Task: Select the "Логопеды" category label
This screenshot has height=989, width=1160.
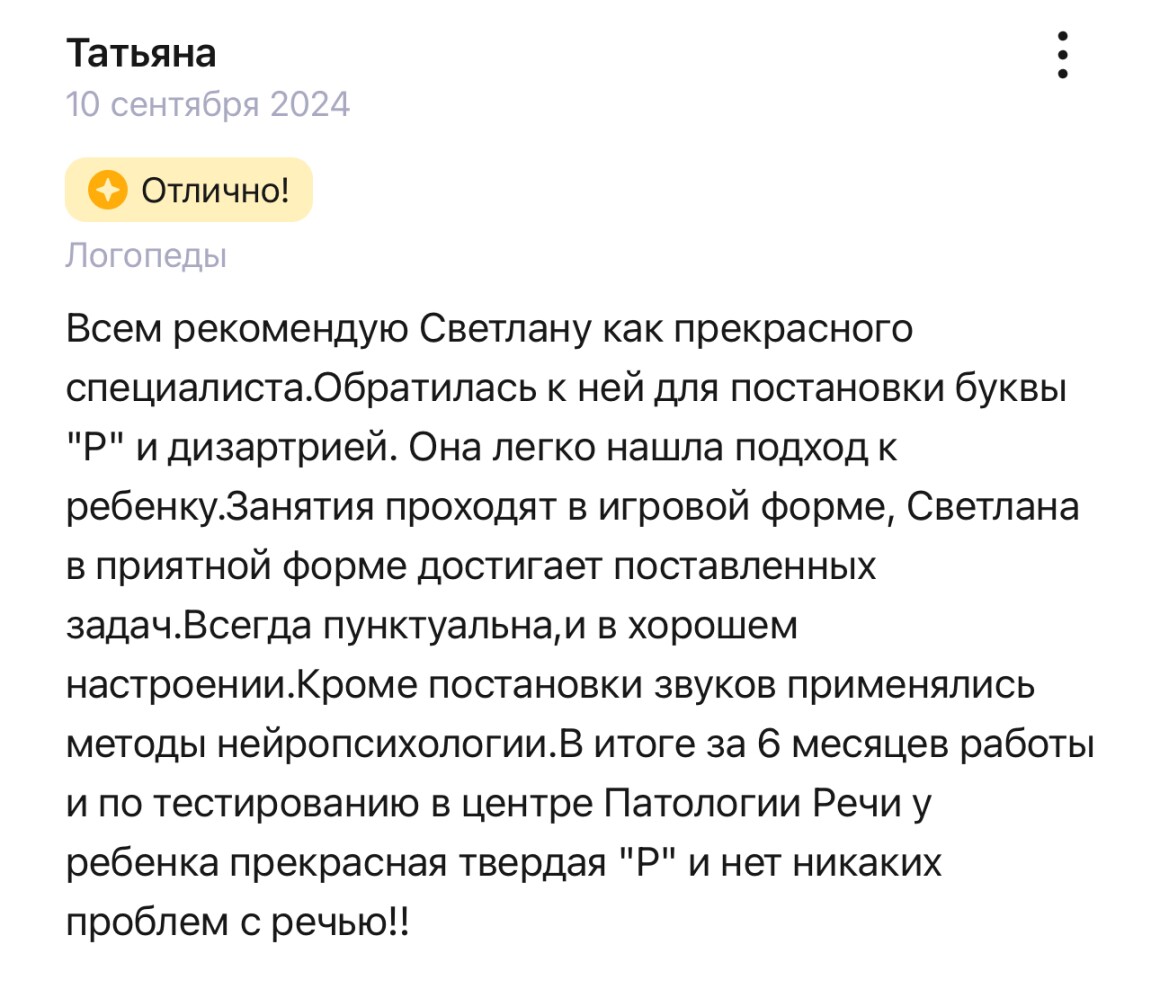Action: pos(146,256)
